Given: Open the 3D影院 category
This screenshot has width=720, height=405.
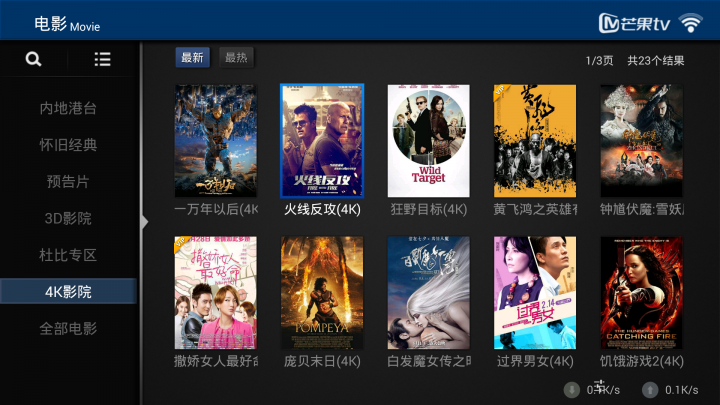Looking at the screenshot, I should (68, 219).
